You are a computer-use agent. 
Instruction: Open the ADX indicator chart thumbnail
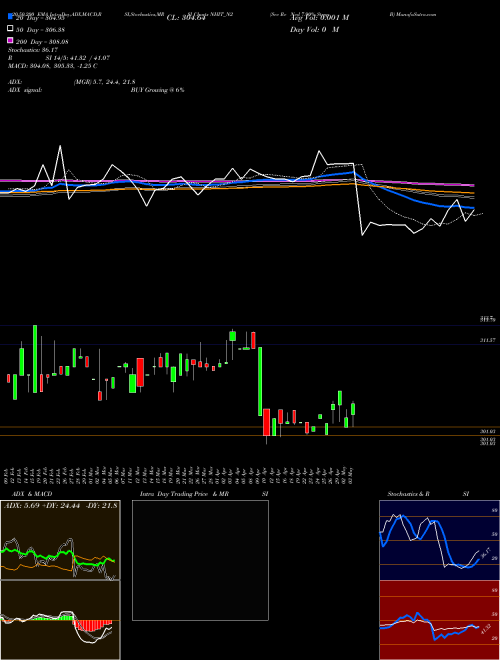[x=60, y=540]
